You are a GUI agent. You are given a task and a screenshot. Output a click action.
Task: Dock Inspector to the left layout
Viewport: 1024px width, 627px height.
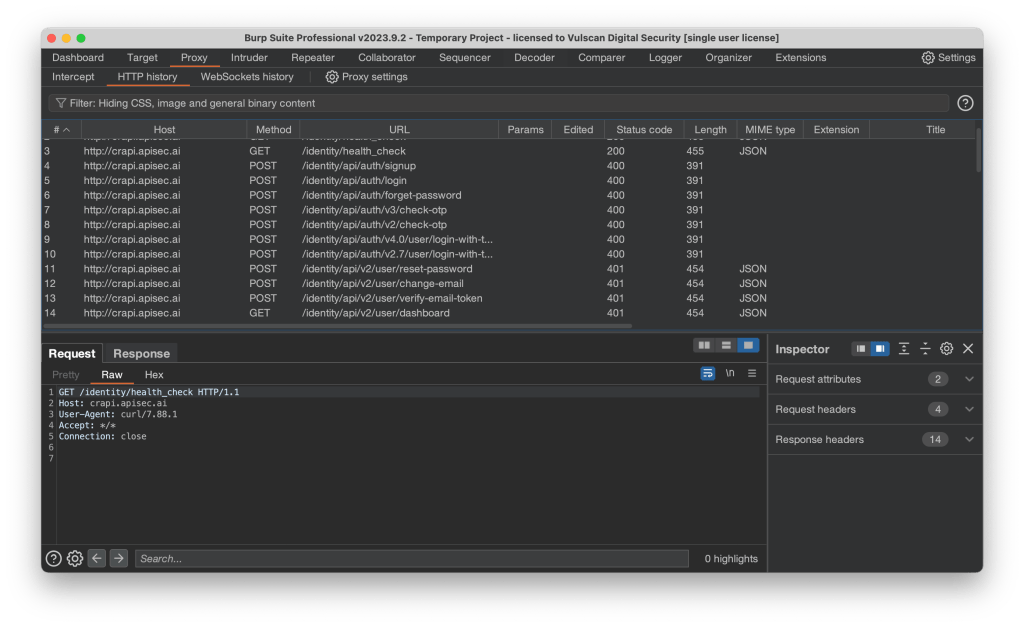(x=861, y=349)
